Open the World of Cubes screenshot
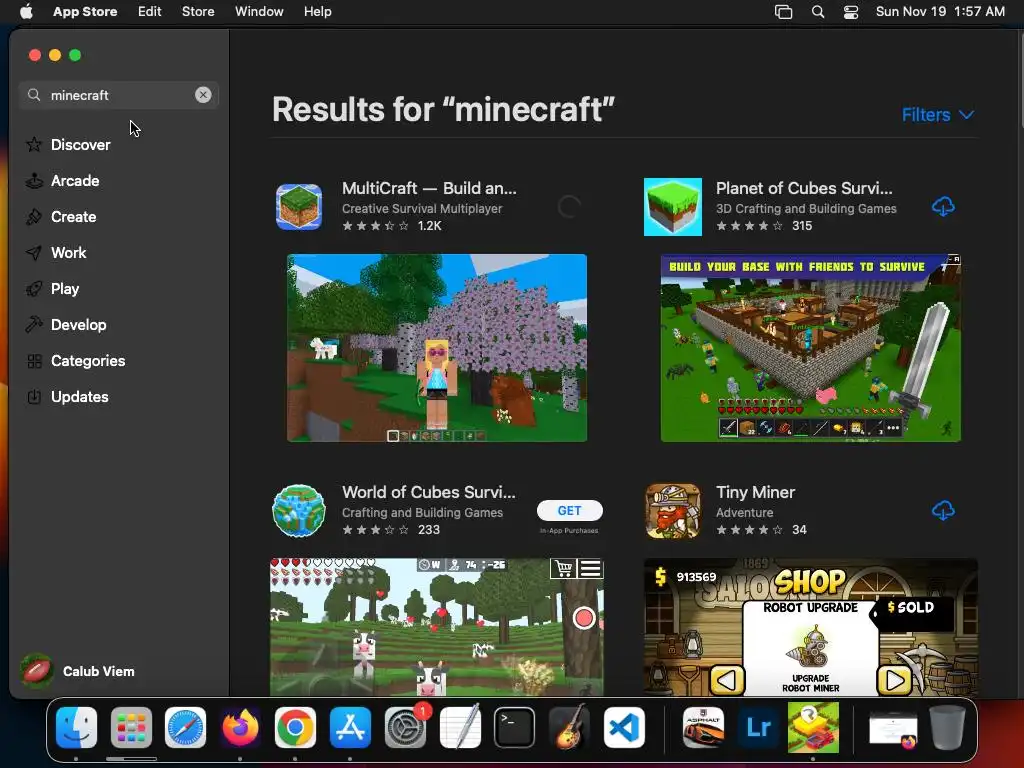 click(x=437, y=627)
